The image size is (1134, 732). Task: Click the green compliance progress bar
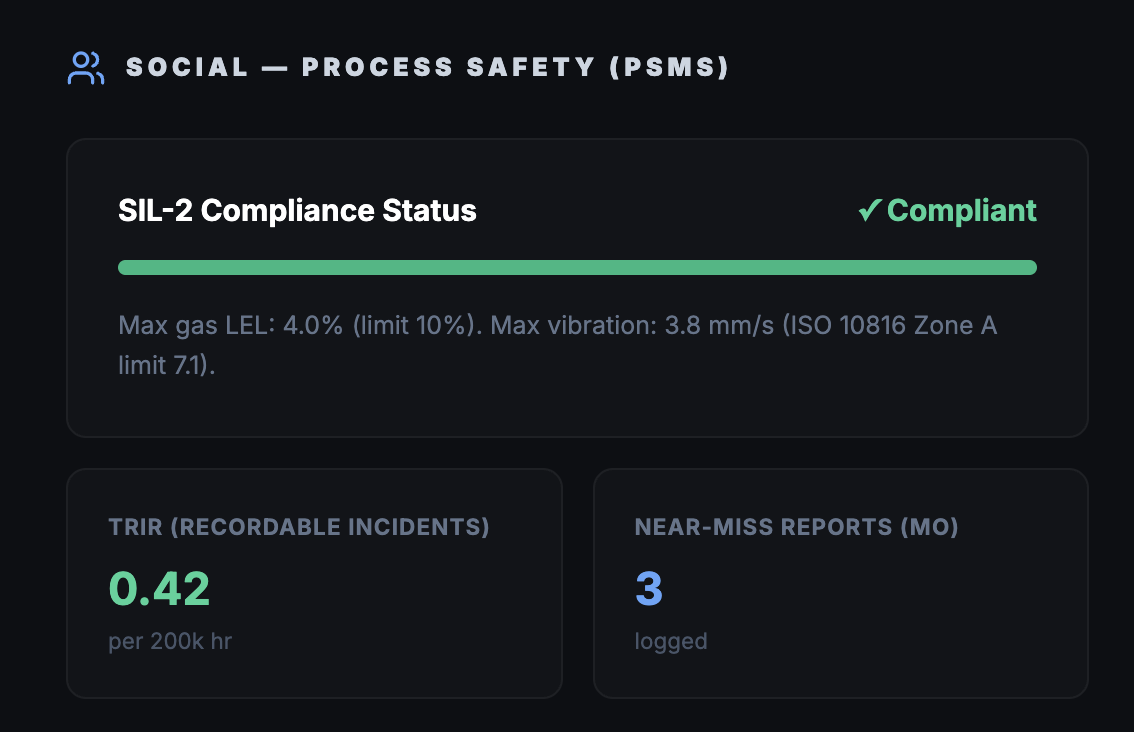(x=577, y=267)
